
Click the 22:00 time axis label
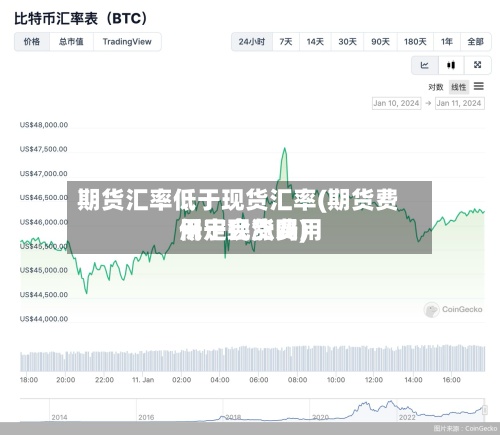click(104, 380)
